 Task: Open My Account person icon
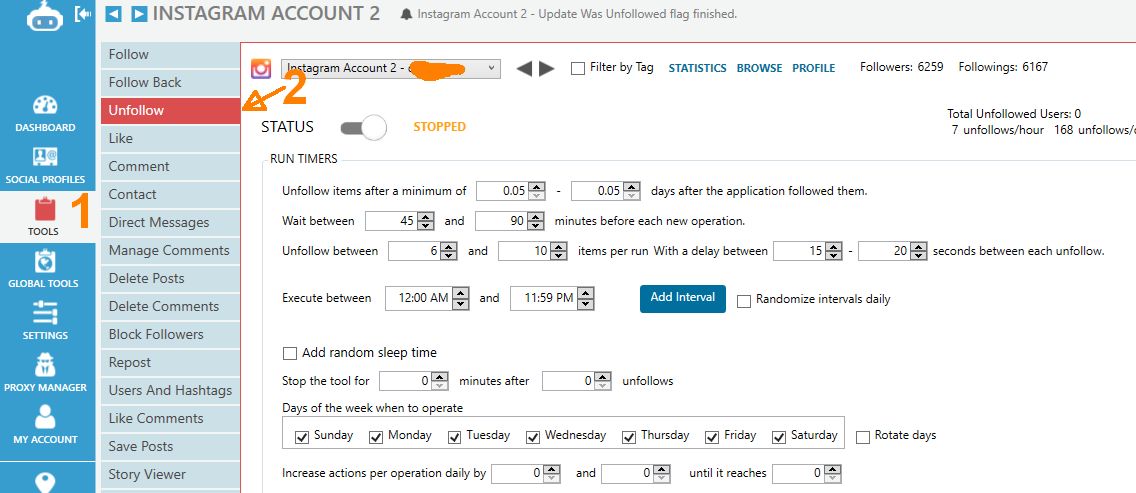pos(45,417)
